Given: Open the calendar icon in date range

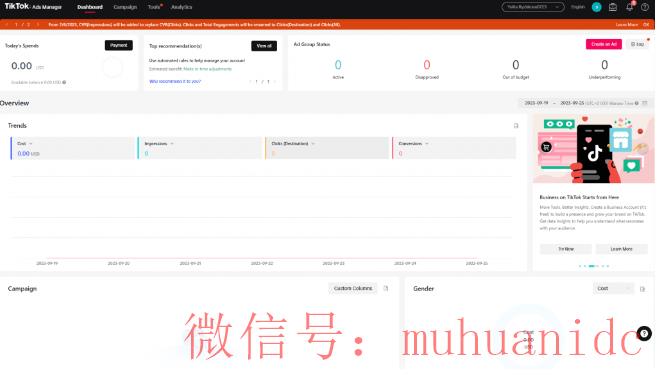Looking at the screenshot, I should coord(645,103).
